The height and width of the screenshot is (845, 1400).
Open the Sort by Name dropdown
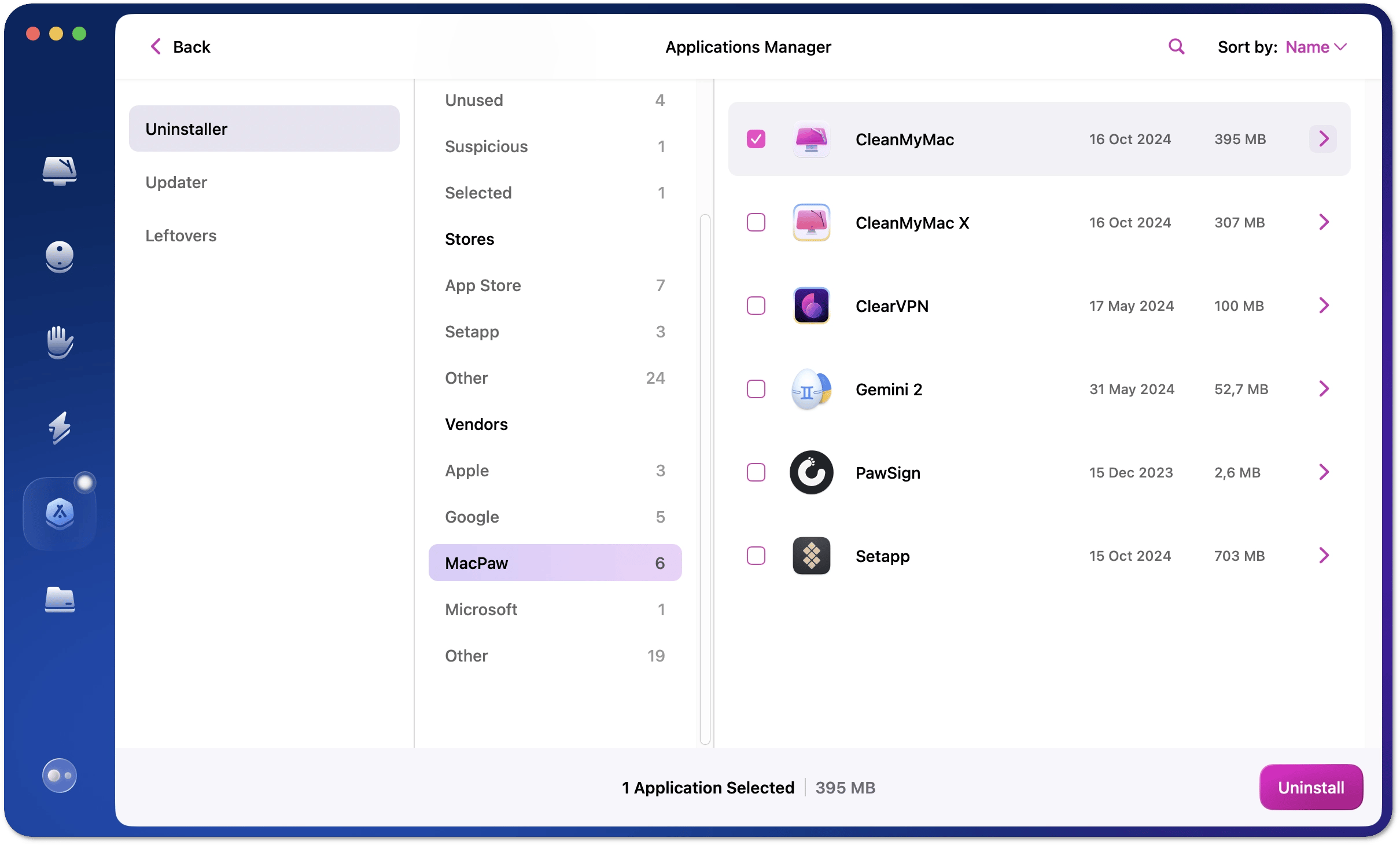click(x=1316, y=47)
